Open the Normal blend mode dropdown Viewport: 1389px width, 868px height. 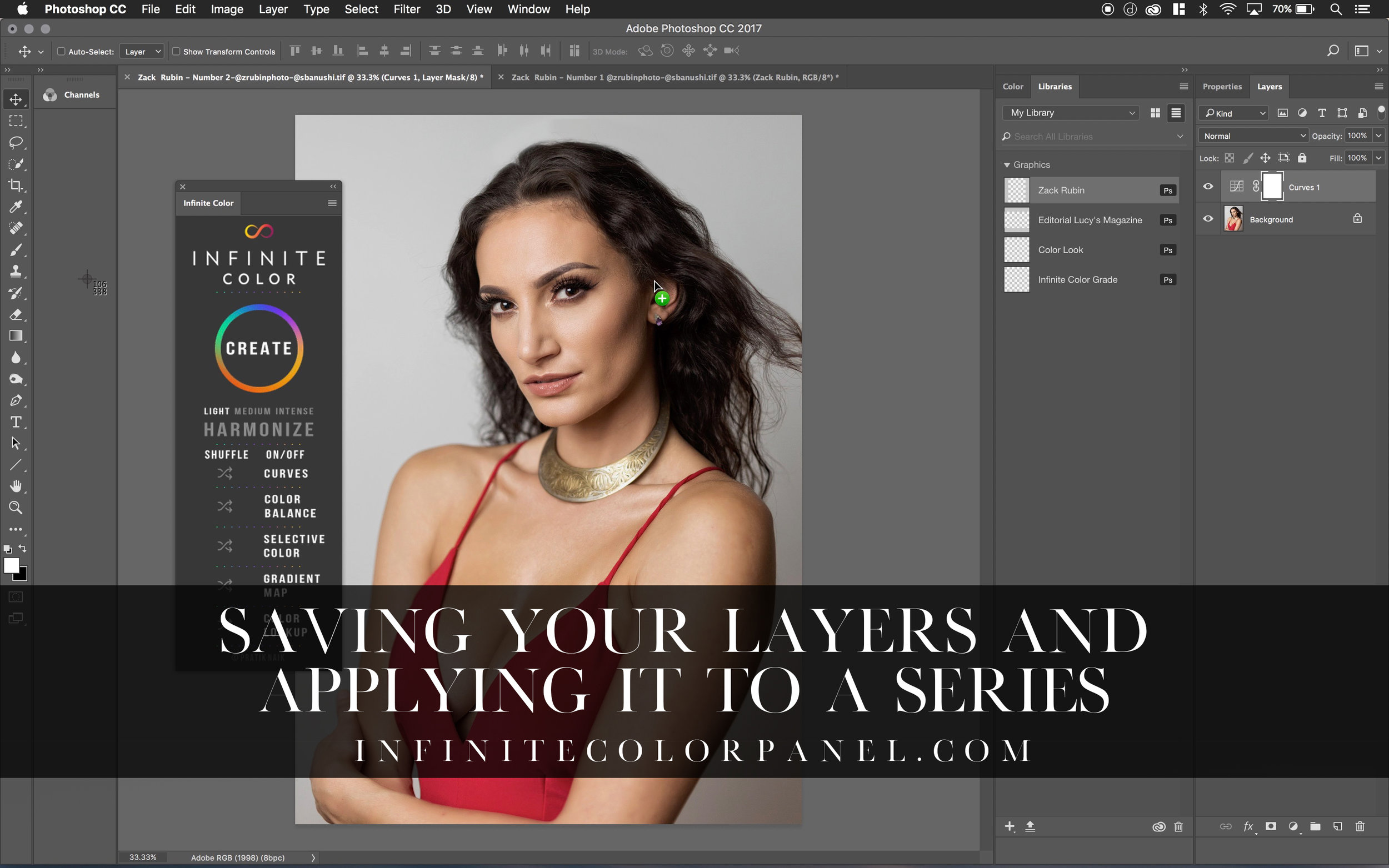click(1253, 136)
